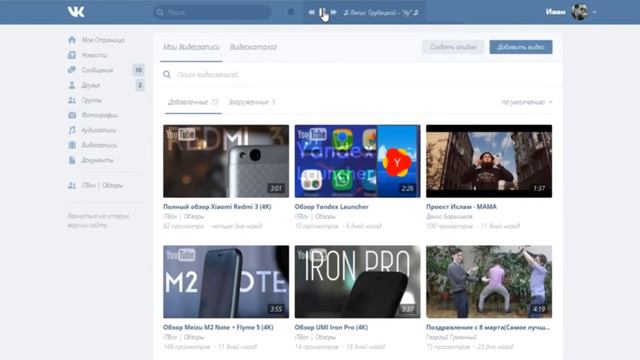This screenshot has height=360, width=640.
Task: Open the Видеозаписи film icon
Action: tap(72, 145)
